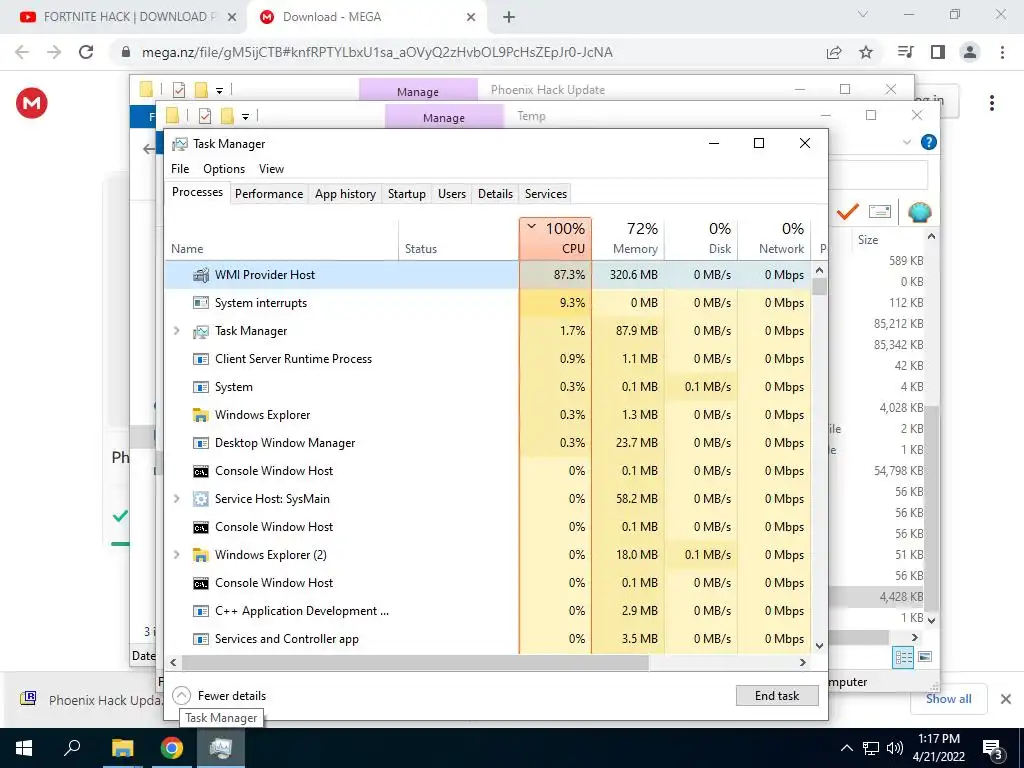
Task: Open taskbar search magnifier
Action: [x=72, y=748]
